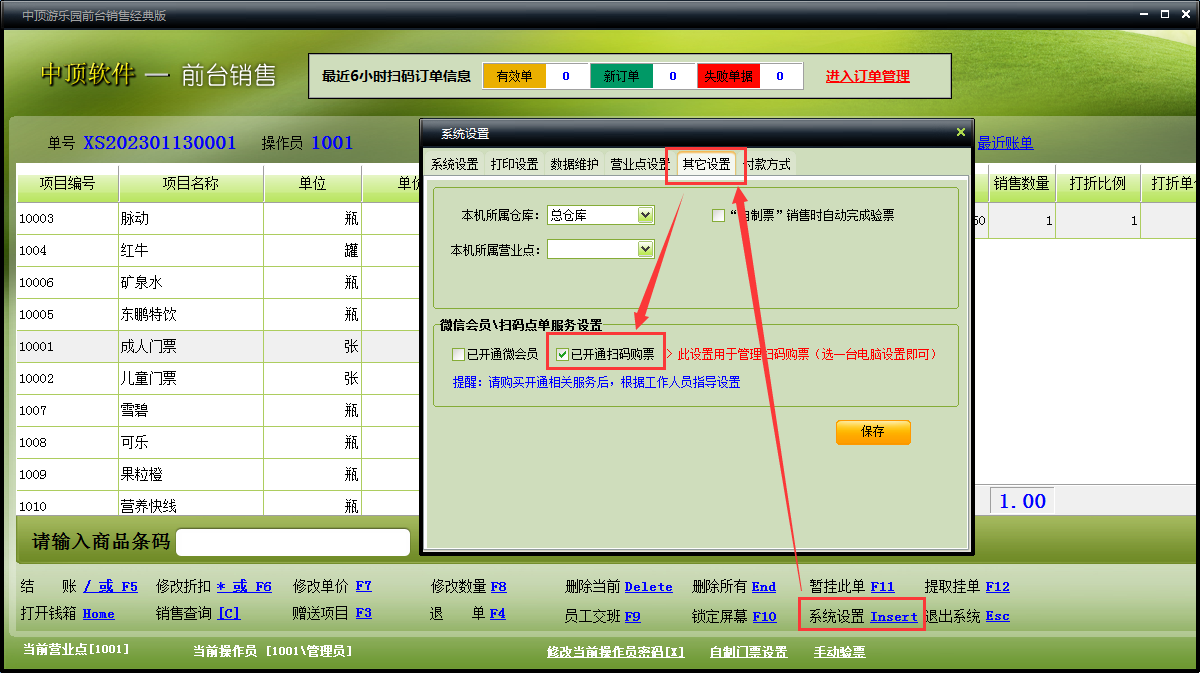1200x673 pixels.
Task: Open the 进入订单管理 link
Action: pyautogui.click(x=867, y=76)
